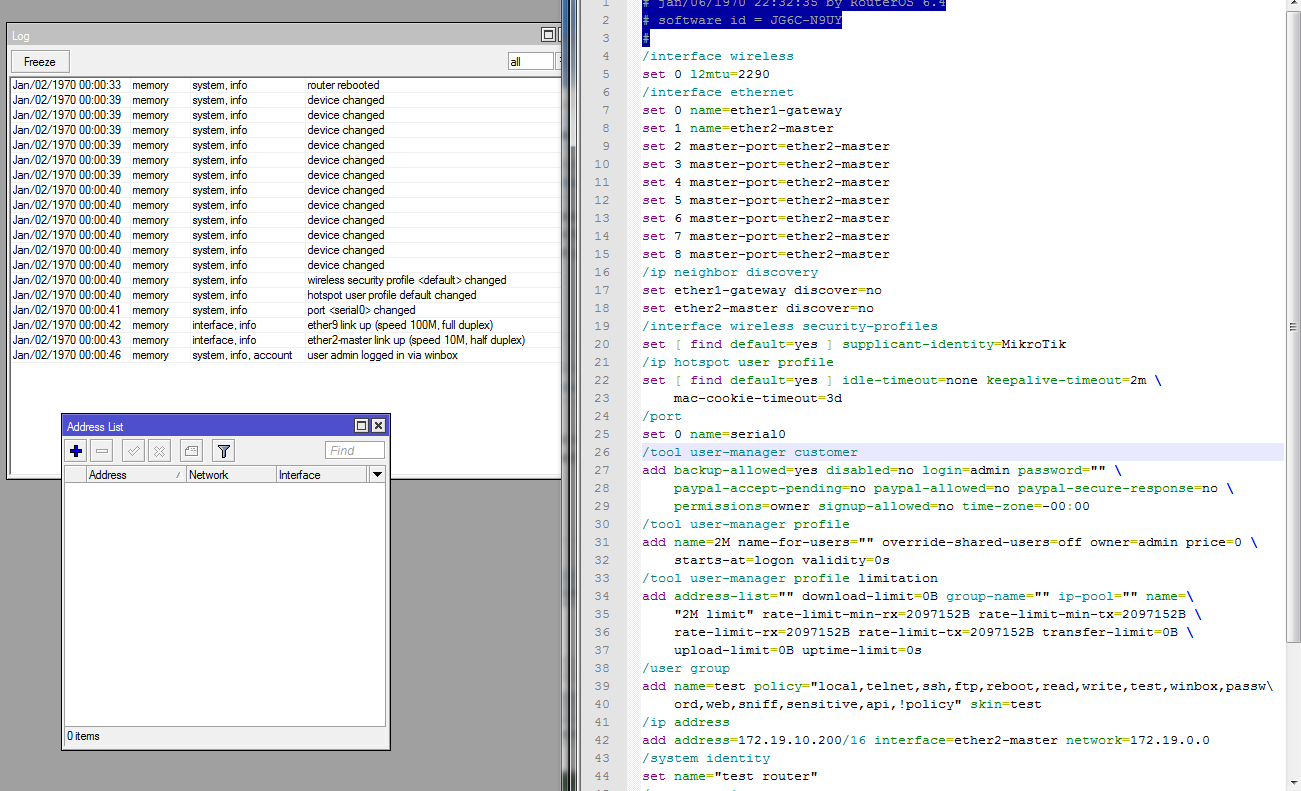Click '/interface wireless security-profiles' line
Viewport: 1301px width, 791px height.
coord(790,326)
